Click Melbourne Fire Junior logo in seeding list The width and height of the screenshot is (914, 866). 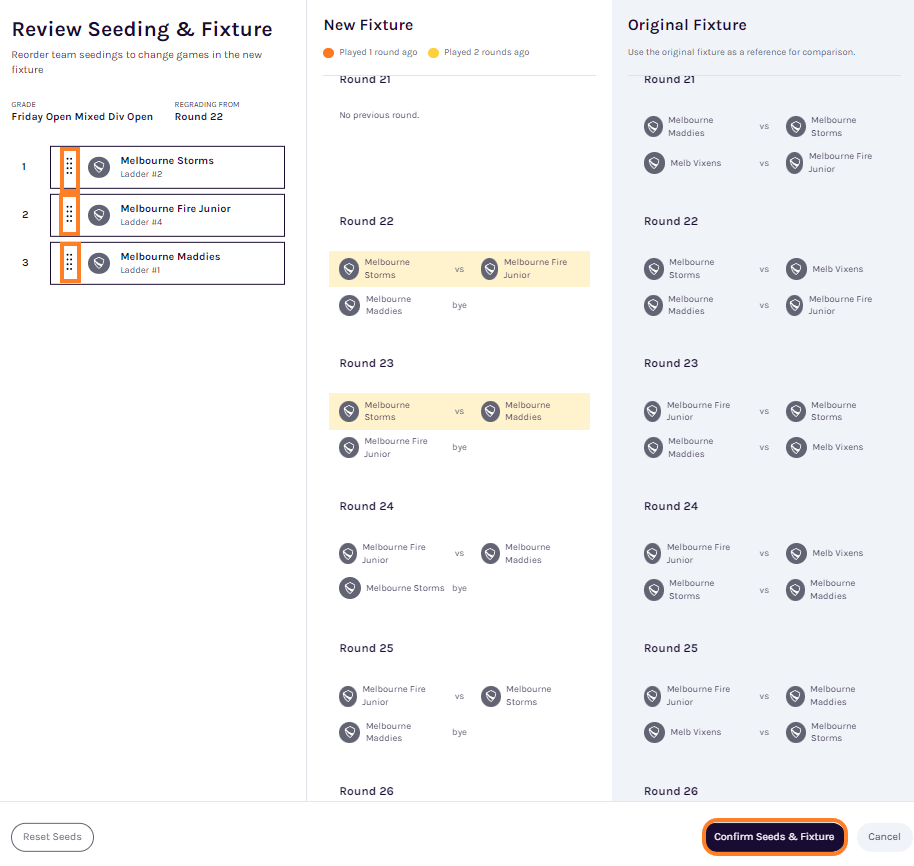tap(98, 215)
